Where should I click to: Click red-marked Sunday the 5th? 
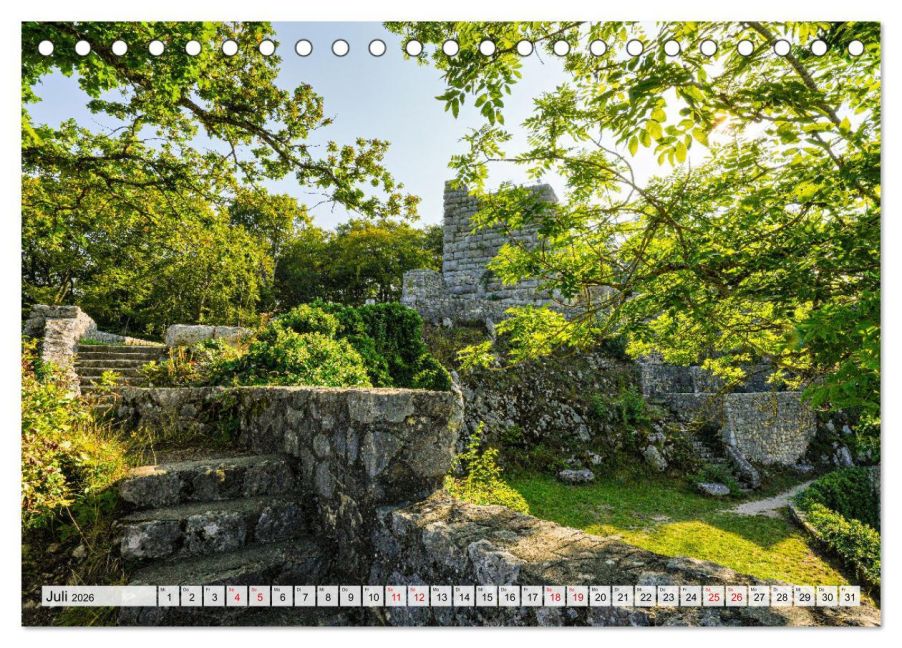click(259, 596)
